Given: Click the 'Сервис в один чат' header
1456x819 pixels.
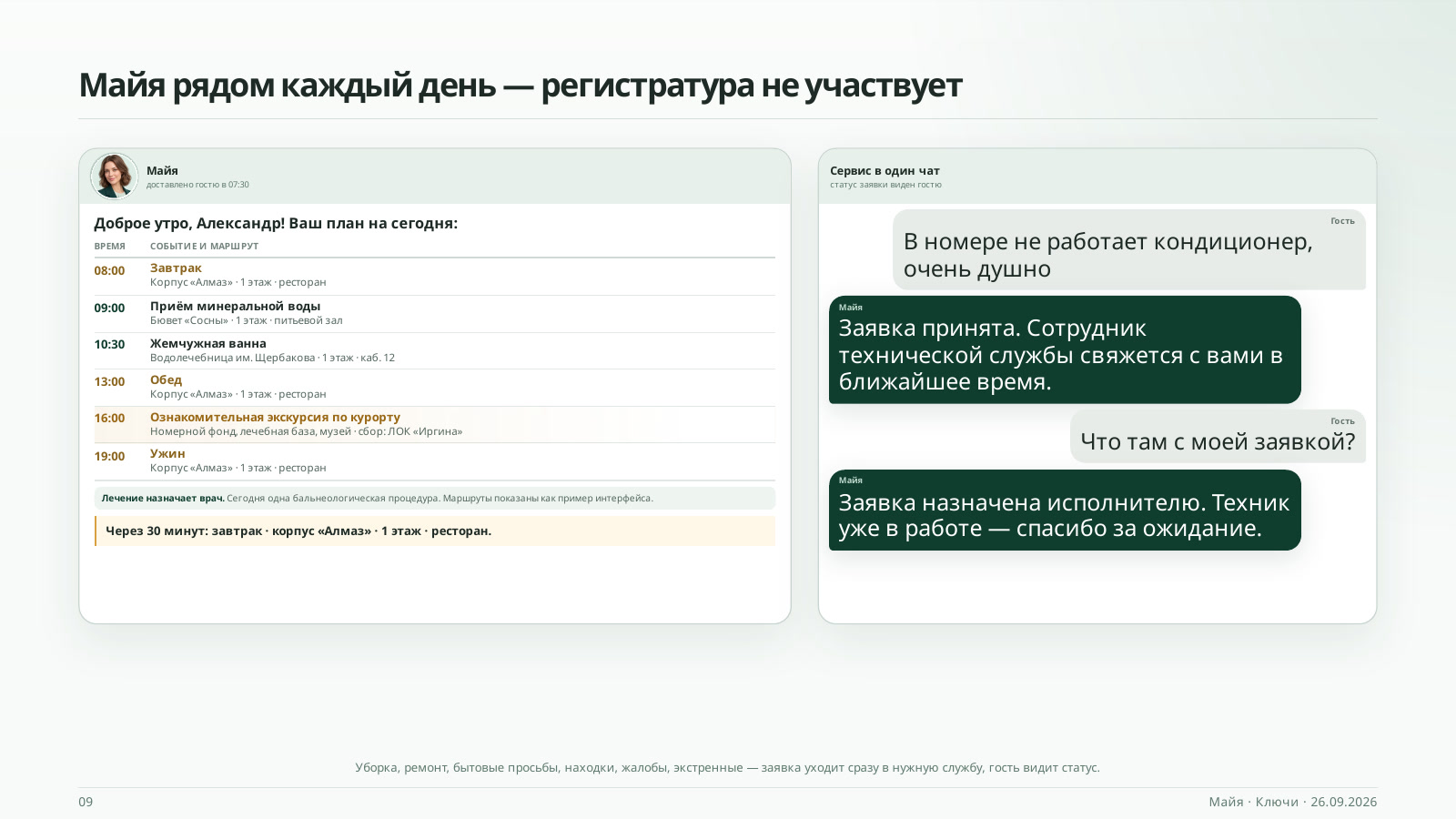Looking at the screenshot, I should (885, 171).
